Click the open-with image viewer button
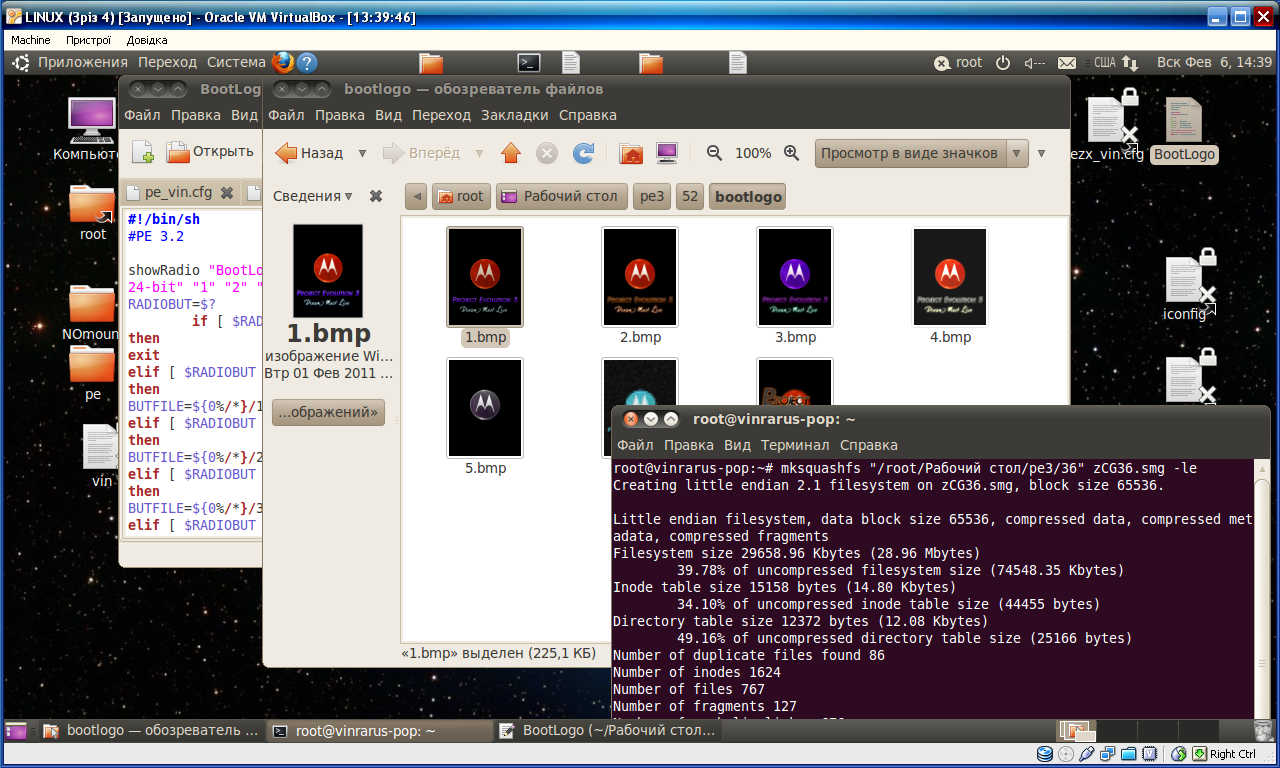Screen dimensions: 1280x768 click(x=328, y=412)
